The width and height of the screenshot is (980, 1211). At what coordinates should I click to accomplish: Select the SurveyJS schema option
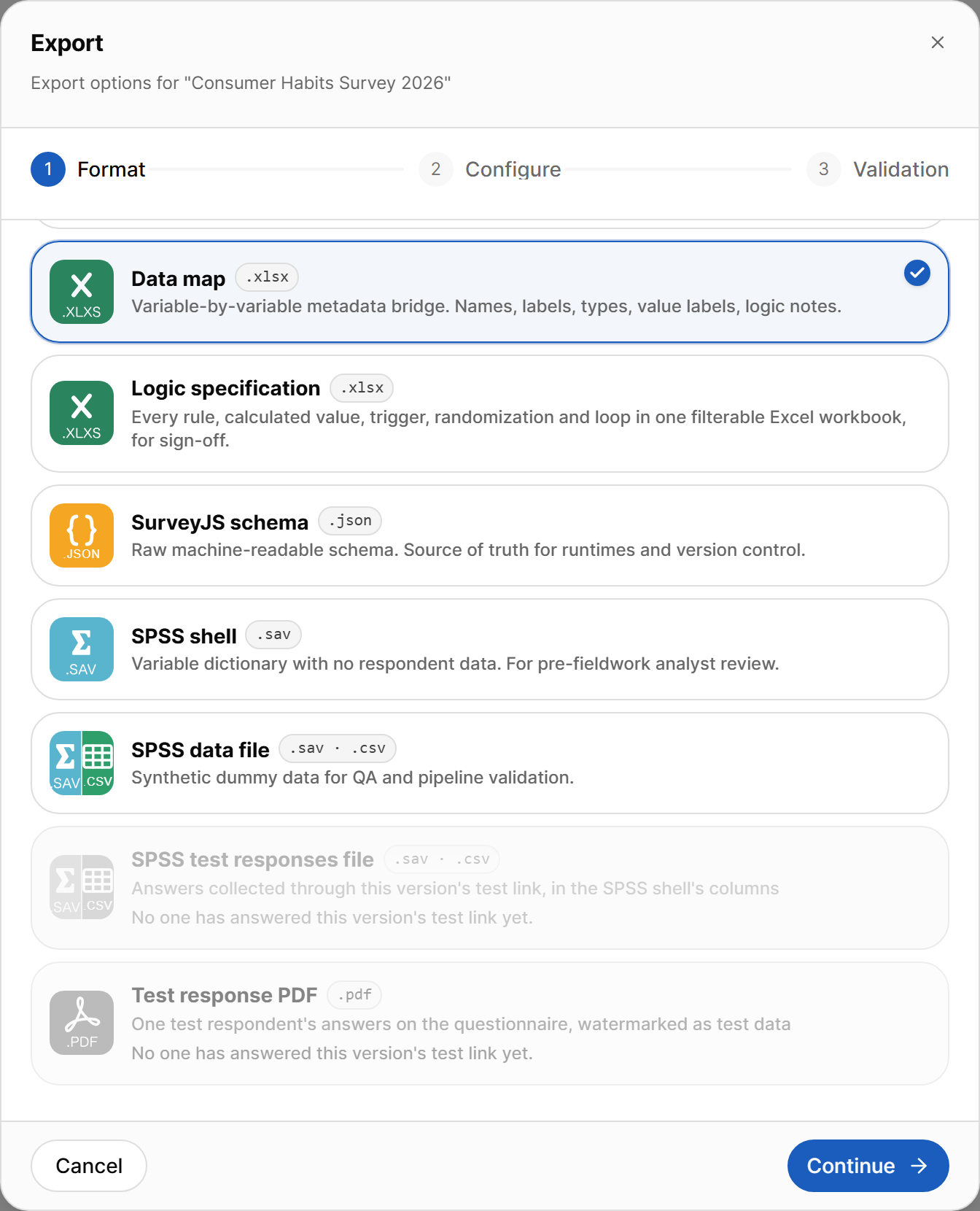[x=490, y=535]
